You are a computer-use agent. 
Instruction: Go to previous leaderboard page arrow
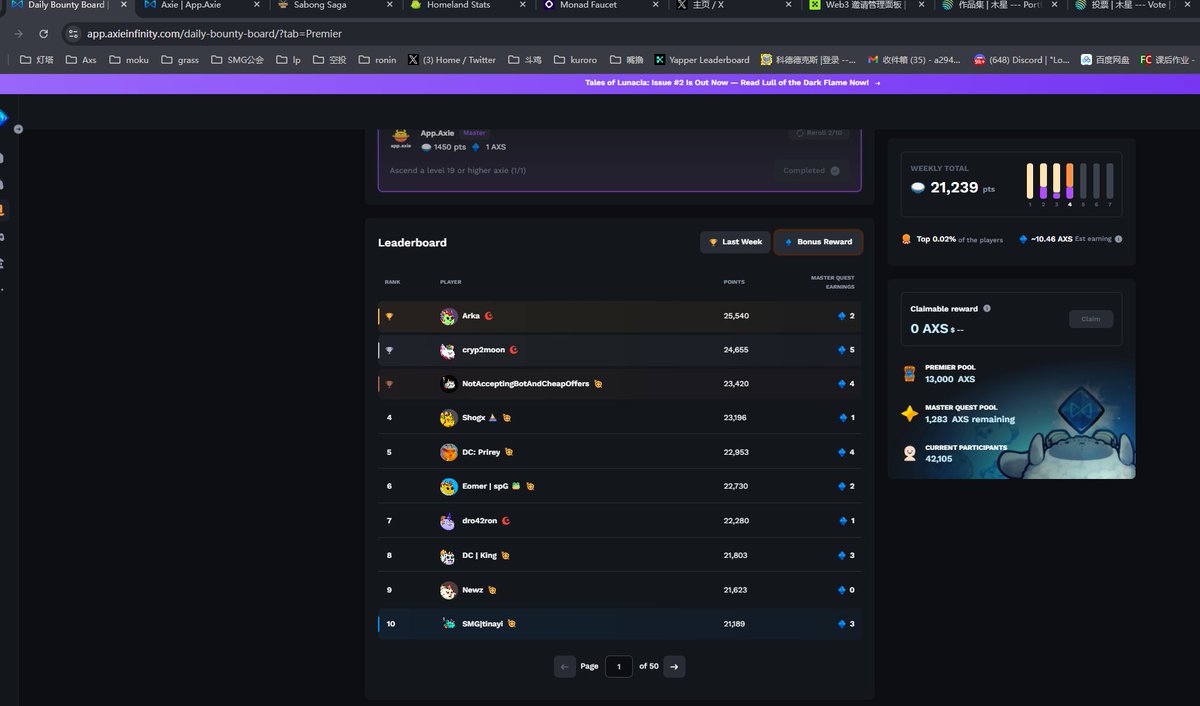[565, 666]
